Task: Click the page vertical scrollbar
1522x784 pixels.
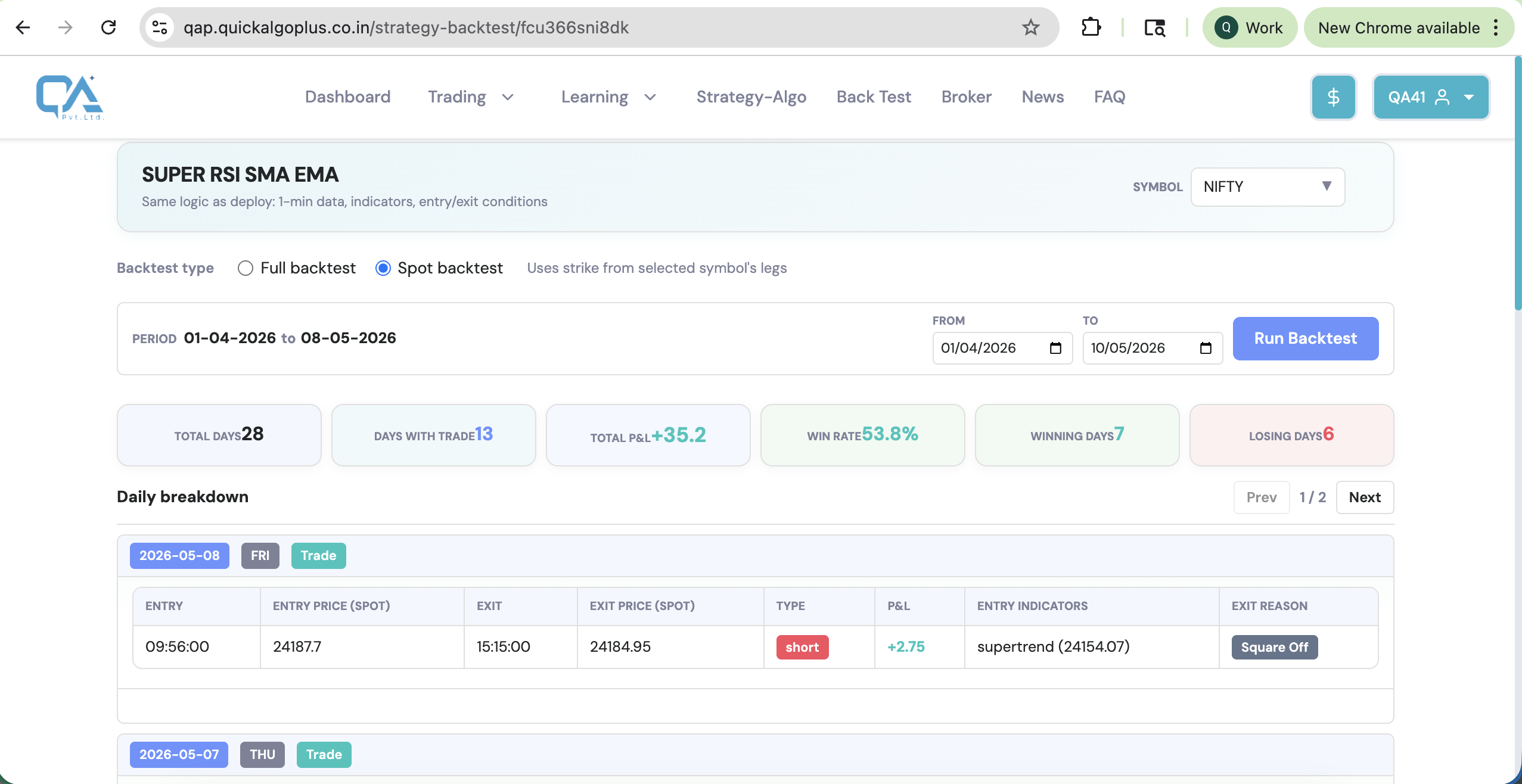Action: tap(1517, 183)
